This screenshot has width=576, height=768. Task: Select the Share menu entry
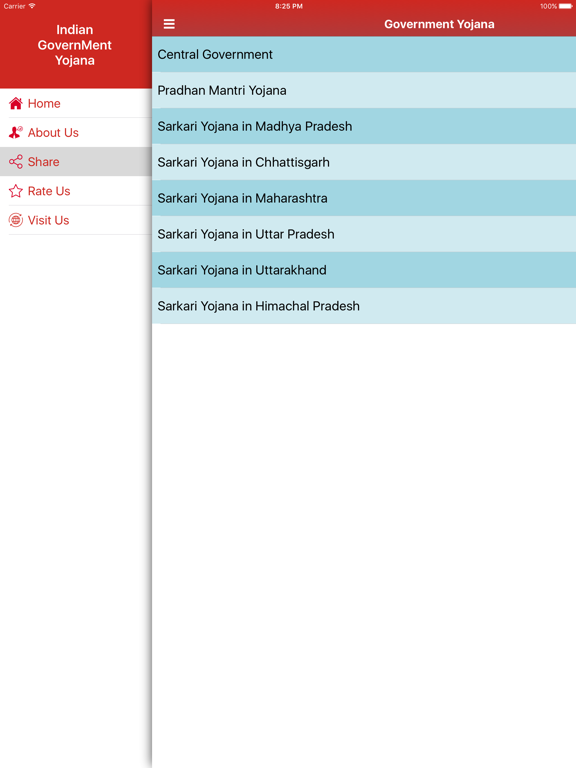pyautogui.click(x=76, y=162)
